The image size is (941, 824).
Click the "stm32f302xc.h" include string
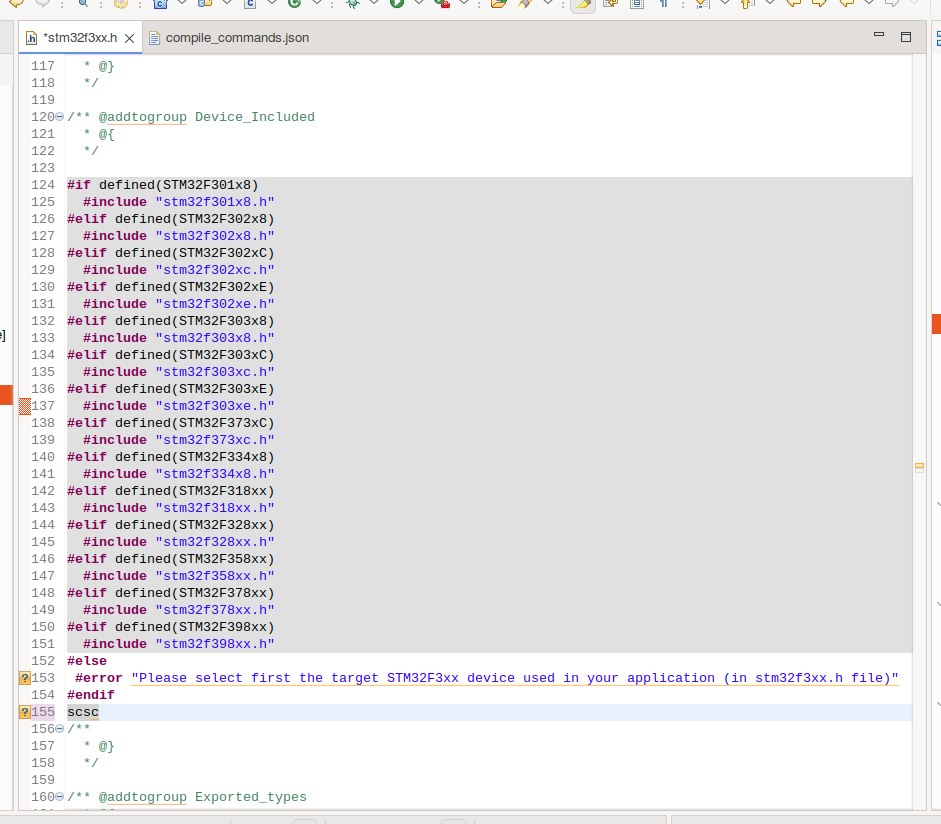pos(215,270)
